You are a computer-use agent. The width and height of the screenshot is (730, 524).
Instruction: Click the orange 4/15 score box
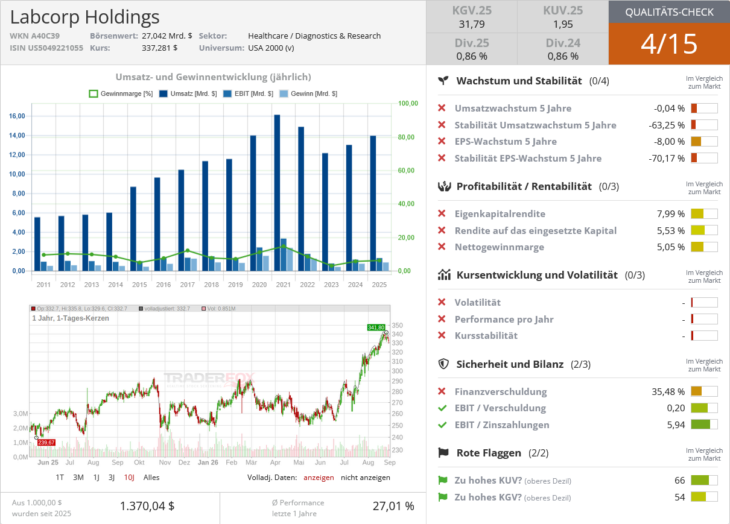point(669,44)
